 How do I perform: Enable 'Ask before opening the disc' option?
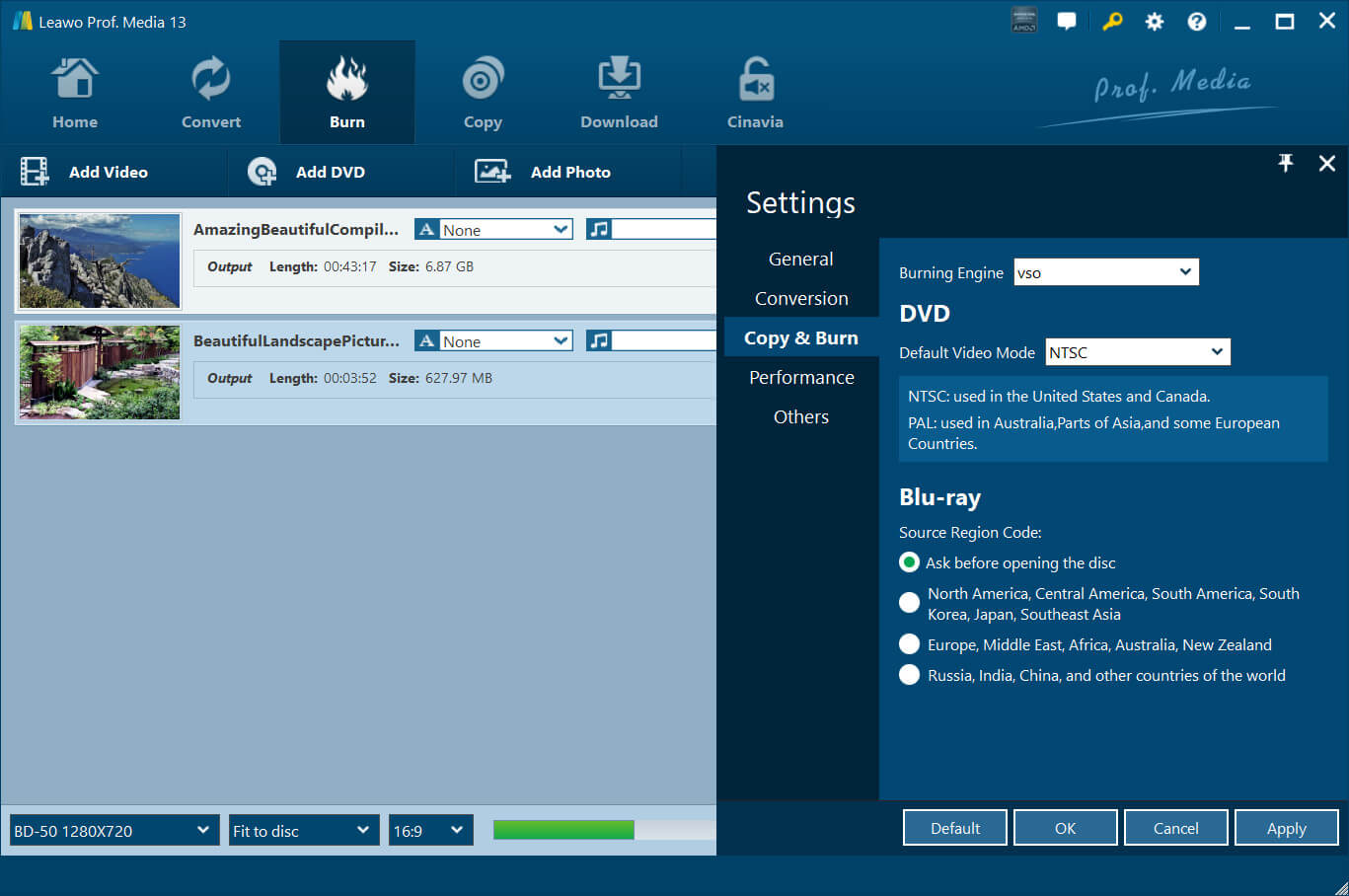tap(909, 561)
